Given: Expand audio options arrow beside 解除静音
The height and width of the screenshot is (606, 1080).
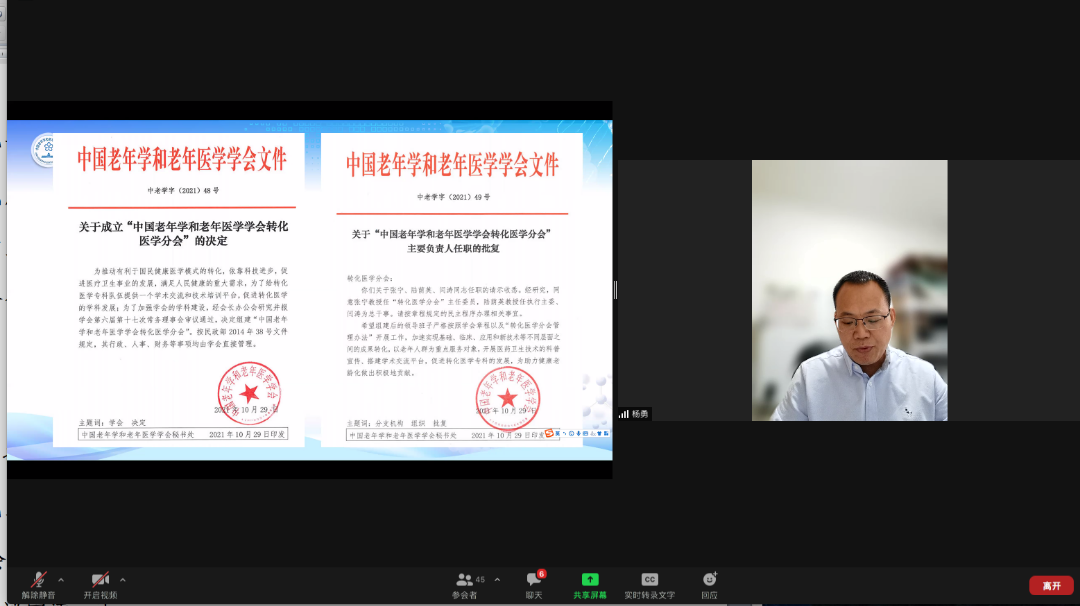Looking at the screenshot, I should coord(61,580).
